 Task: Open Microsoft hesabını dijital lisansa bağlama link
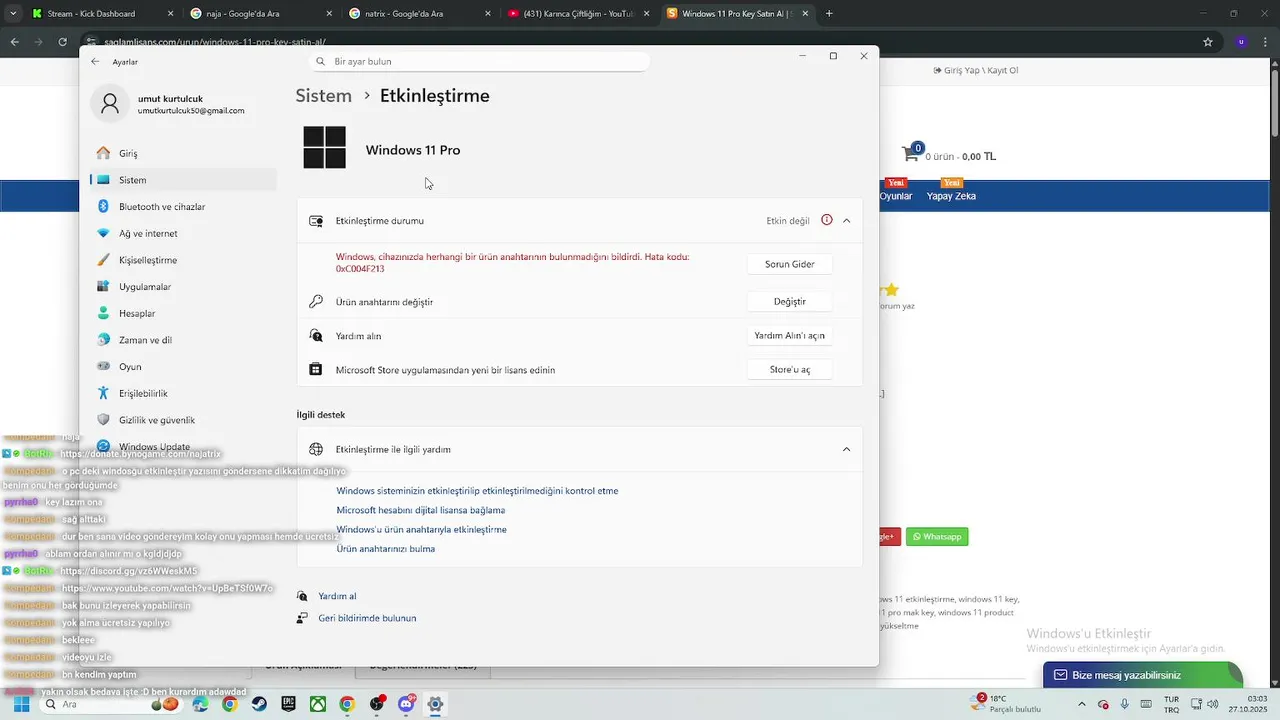click(420, 510)
